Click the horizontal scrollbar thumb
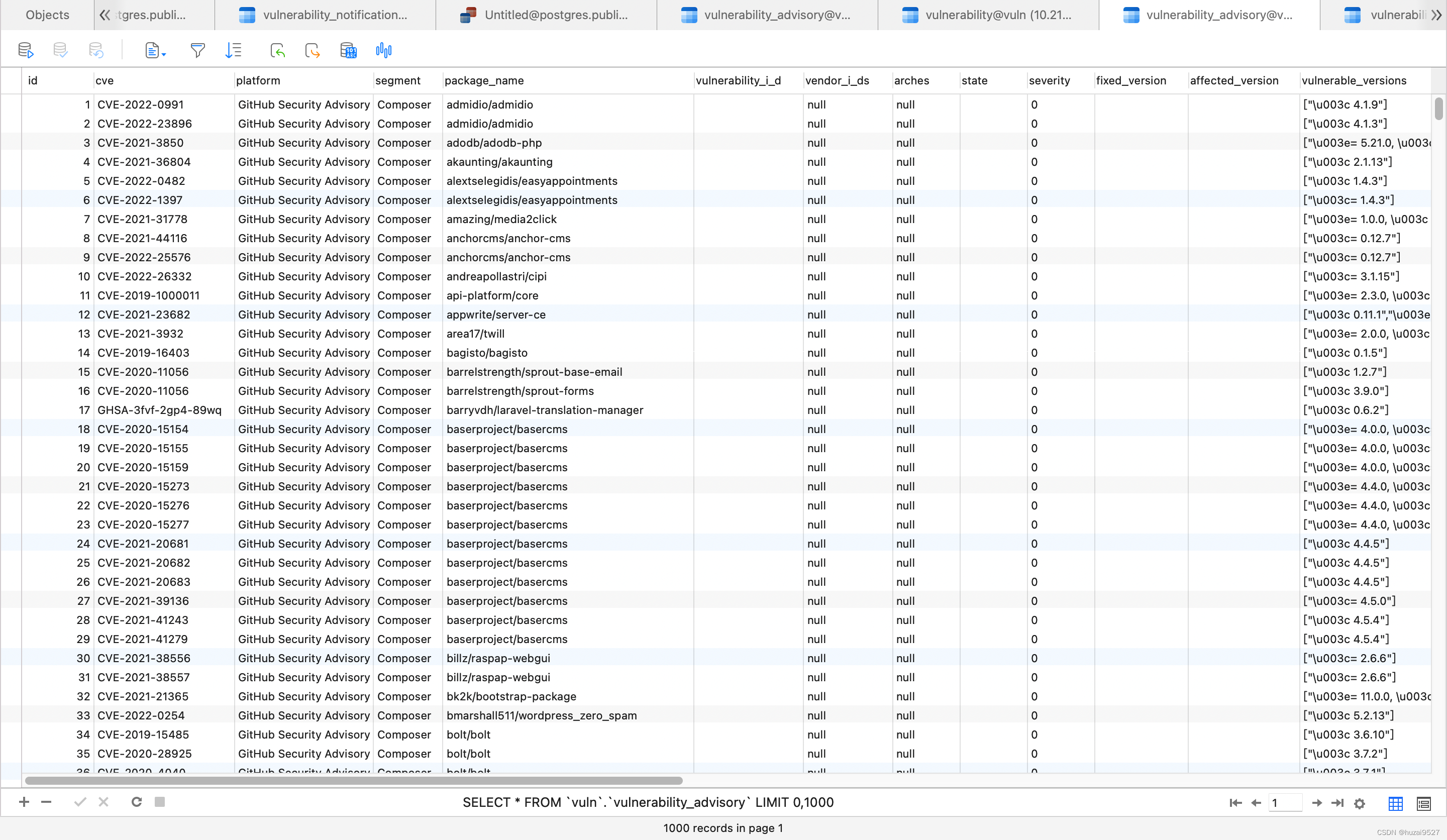This screenshot has height=840, width=1447. click(x=354, y=780)
